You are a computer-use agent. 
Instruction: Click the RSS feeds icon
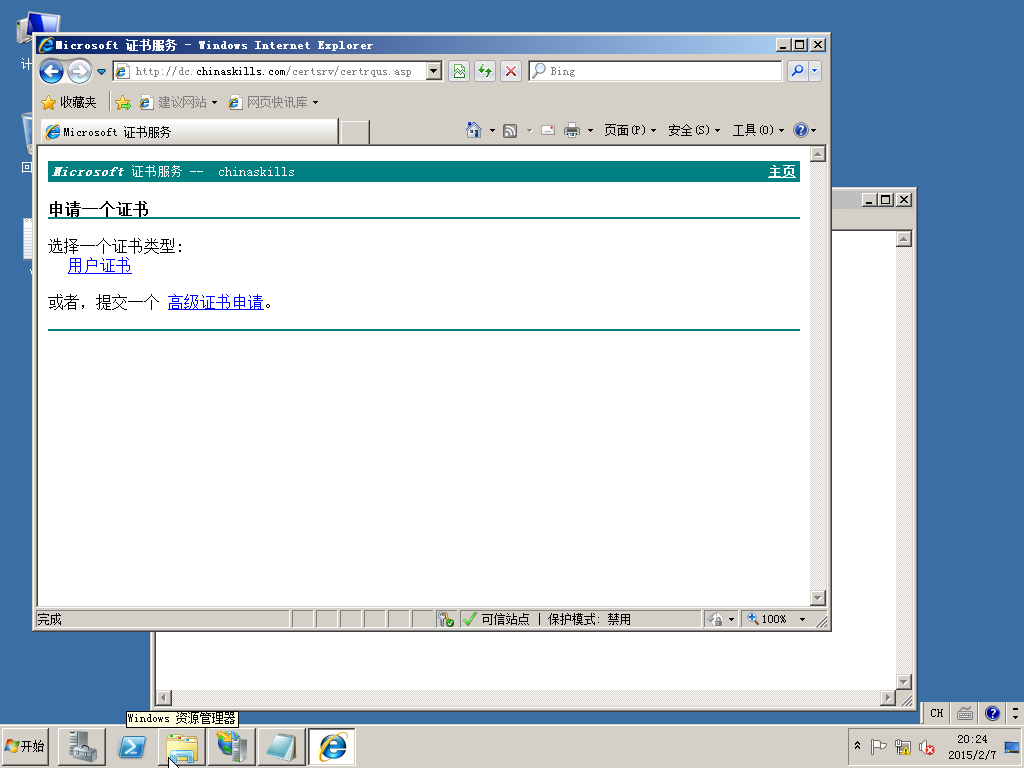[510, 131]
